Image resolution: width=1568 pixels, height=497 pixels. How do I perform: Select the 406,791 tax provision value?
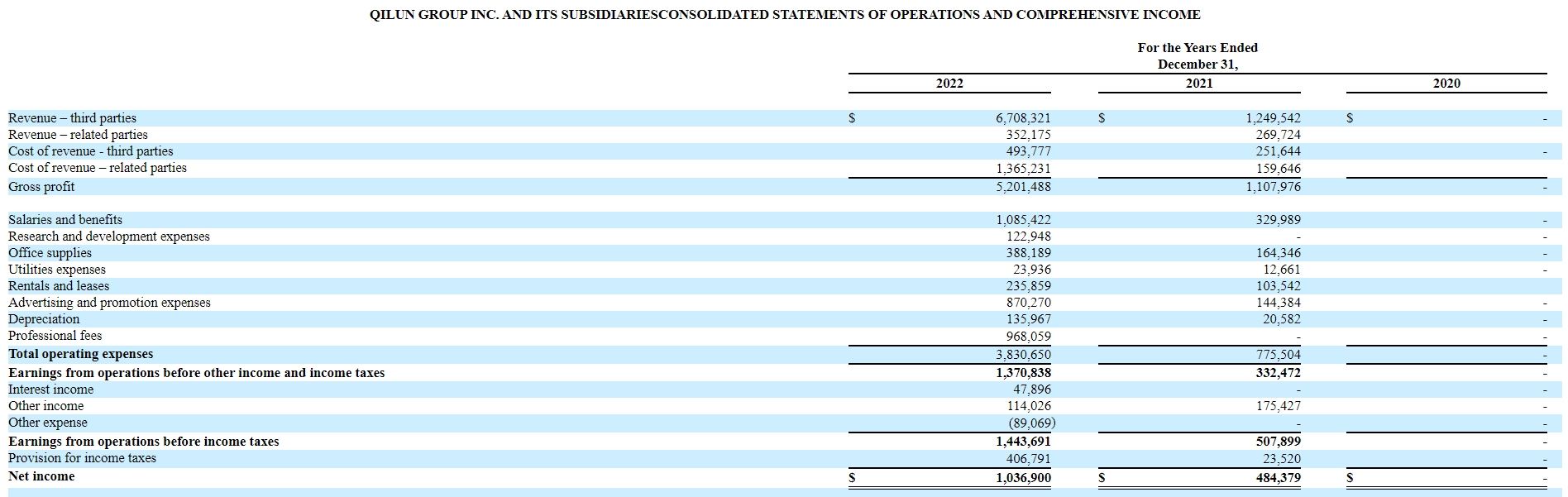click(x=1028, y=458)
